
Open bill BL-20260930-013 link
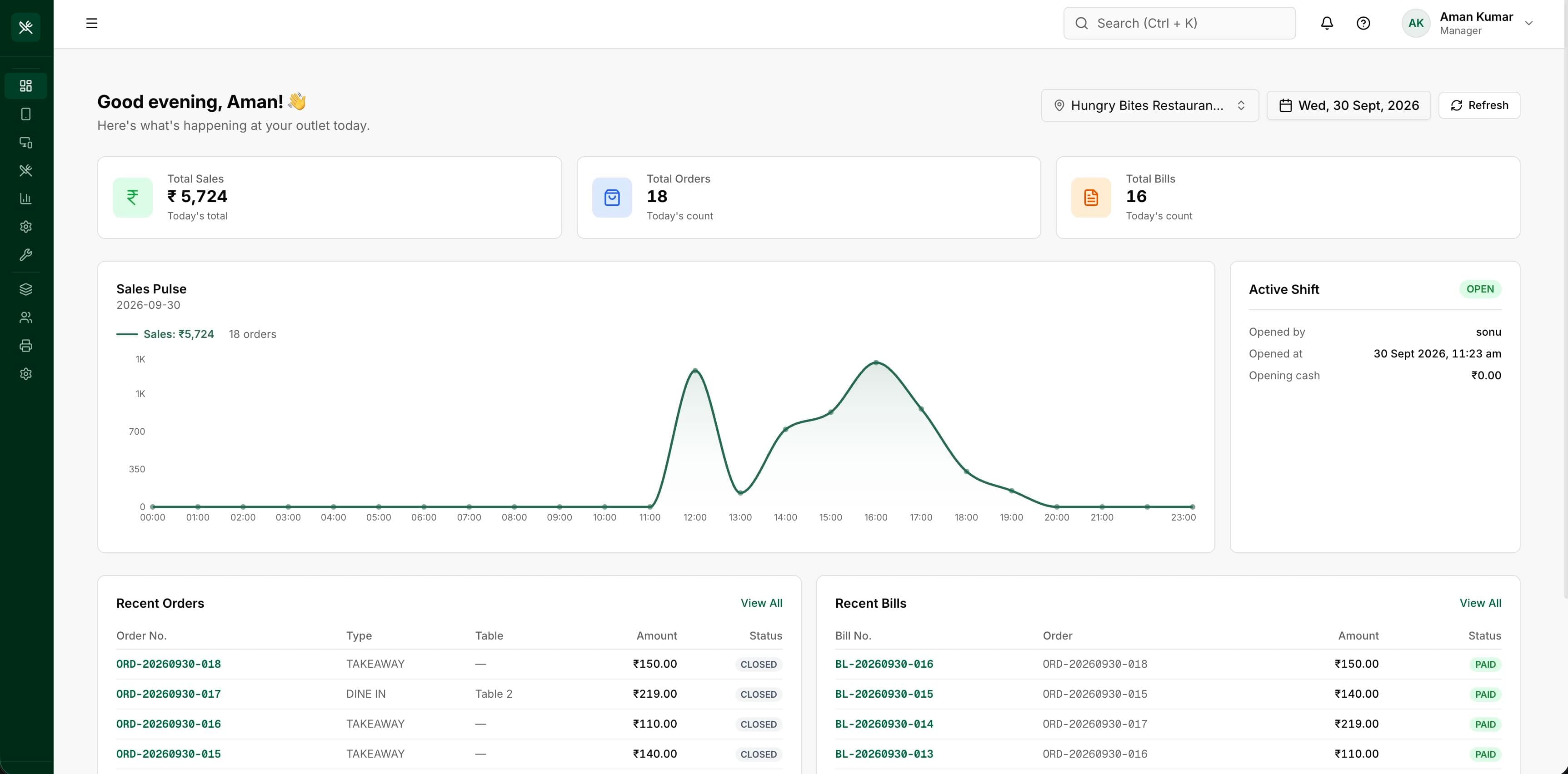pos(884,753)
